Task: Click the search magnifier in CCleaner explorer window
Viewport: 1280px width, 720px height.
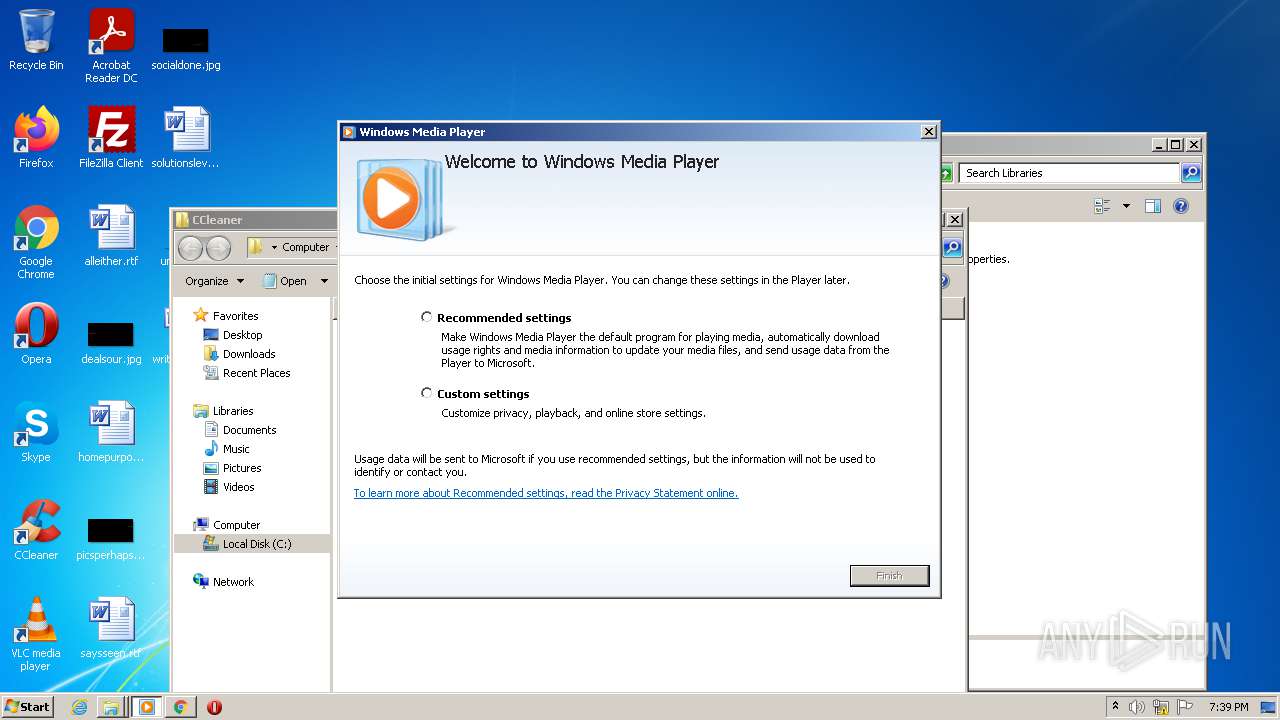Action: click(952, 247)
